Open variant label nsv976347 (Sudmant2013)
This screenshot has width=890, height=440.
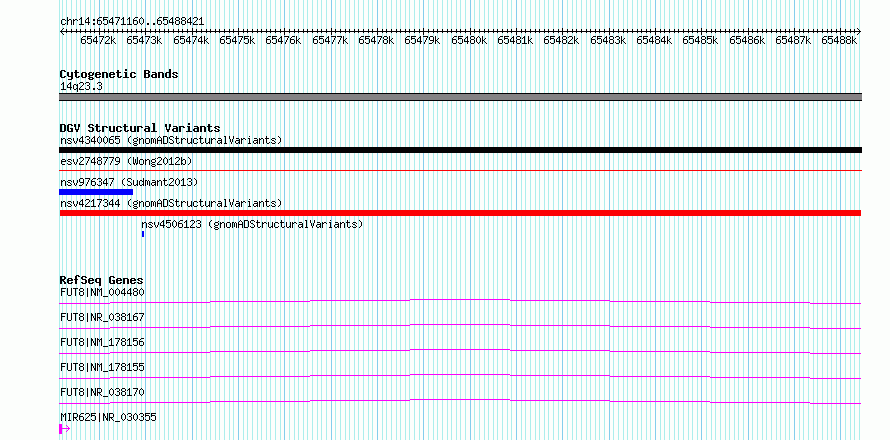129,182
